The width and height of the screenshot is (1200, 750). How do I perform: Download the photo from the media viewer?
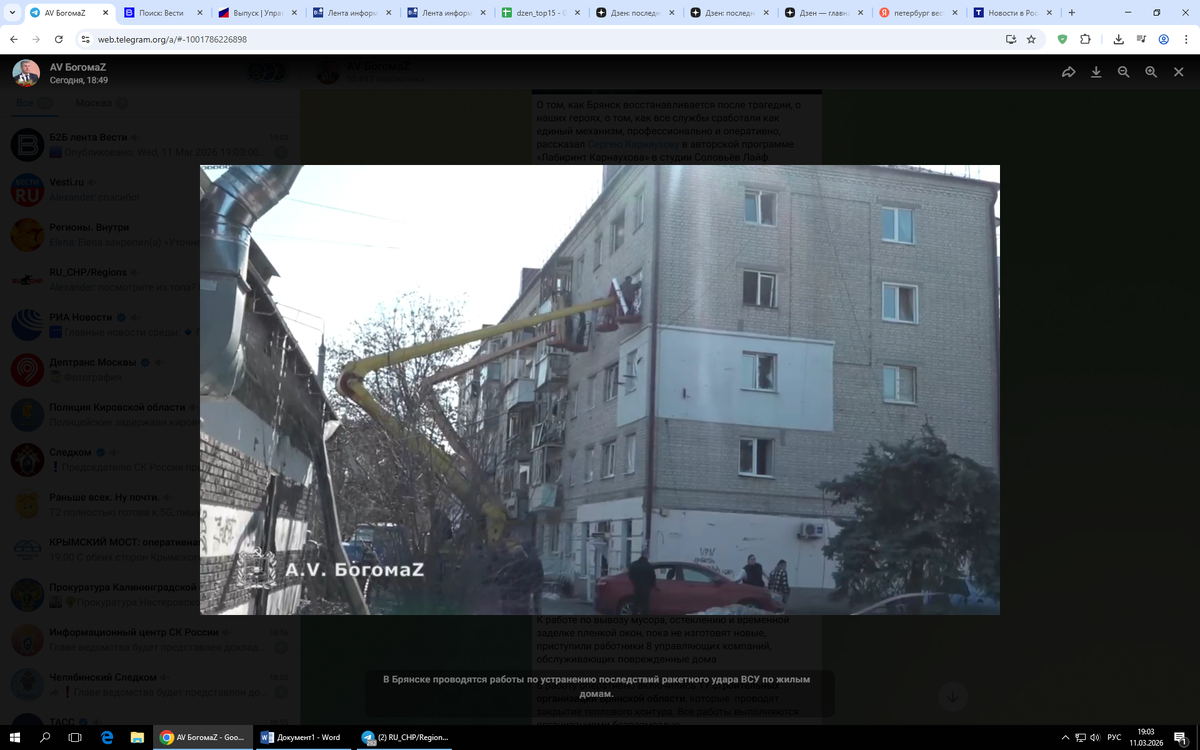point(1096,71)
